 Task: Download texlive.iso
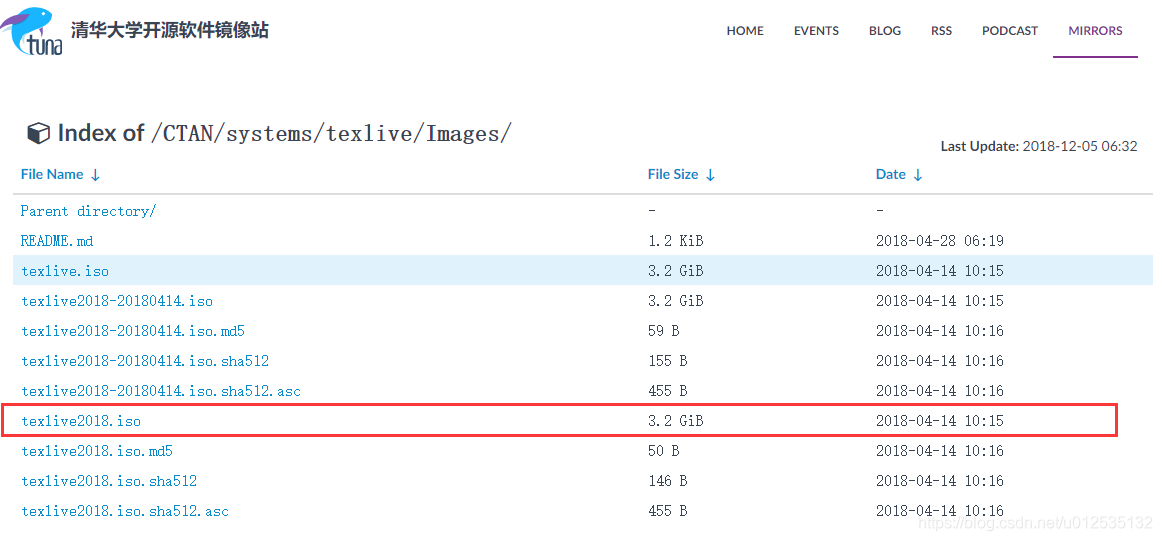pos(64,271)
